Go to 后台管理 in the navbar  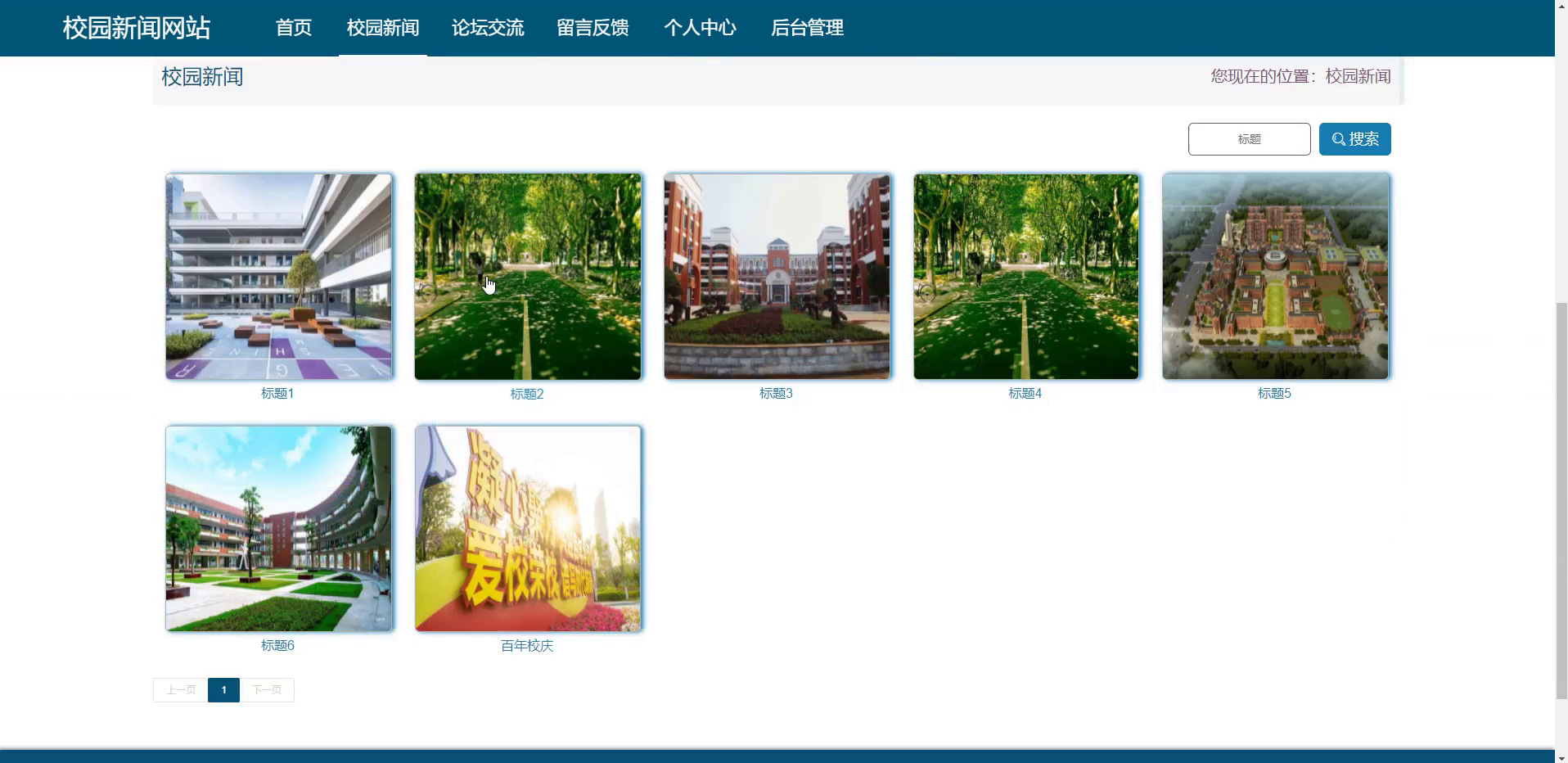(x=807, y=28)
